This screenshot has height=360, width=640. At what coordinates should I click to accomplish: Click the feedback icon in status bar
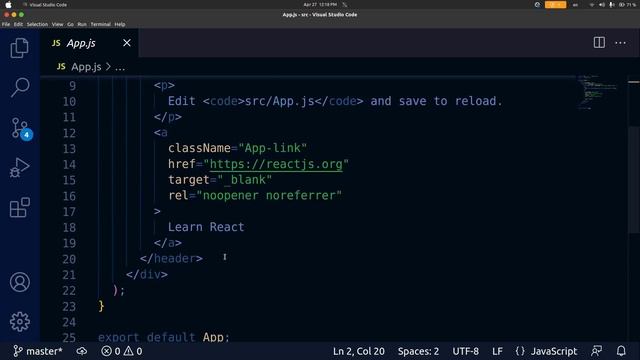click(x=596, y=351)
